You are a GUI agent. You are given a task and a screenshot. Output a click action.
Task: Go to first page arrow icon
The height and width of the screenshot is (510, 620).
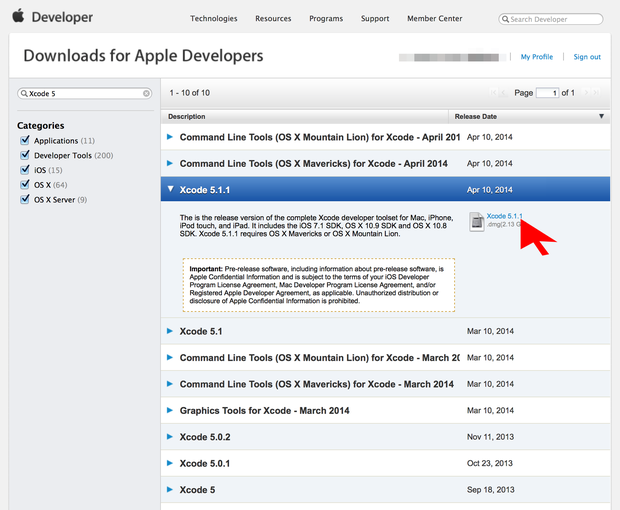(493, 93)
